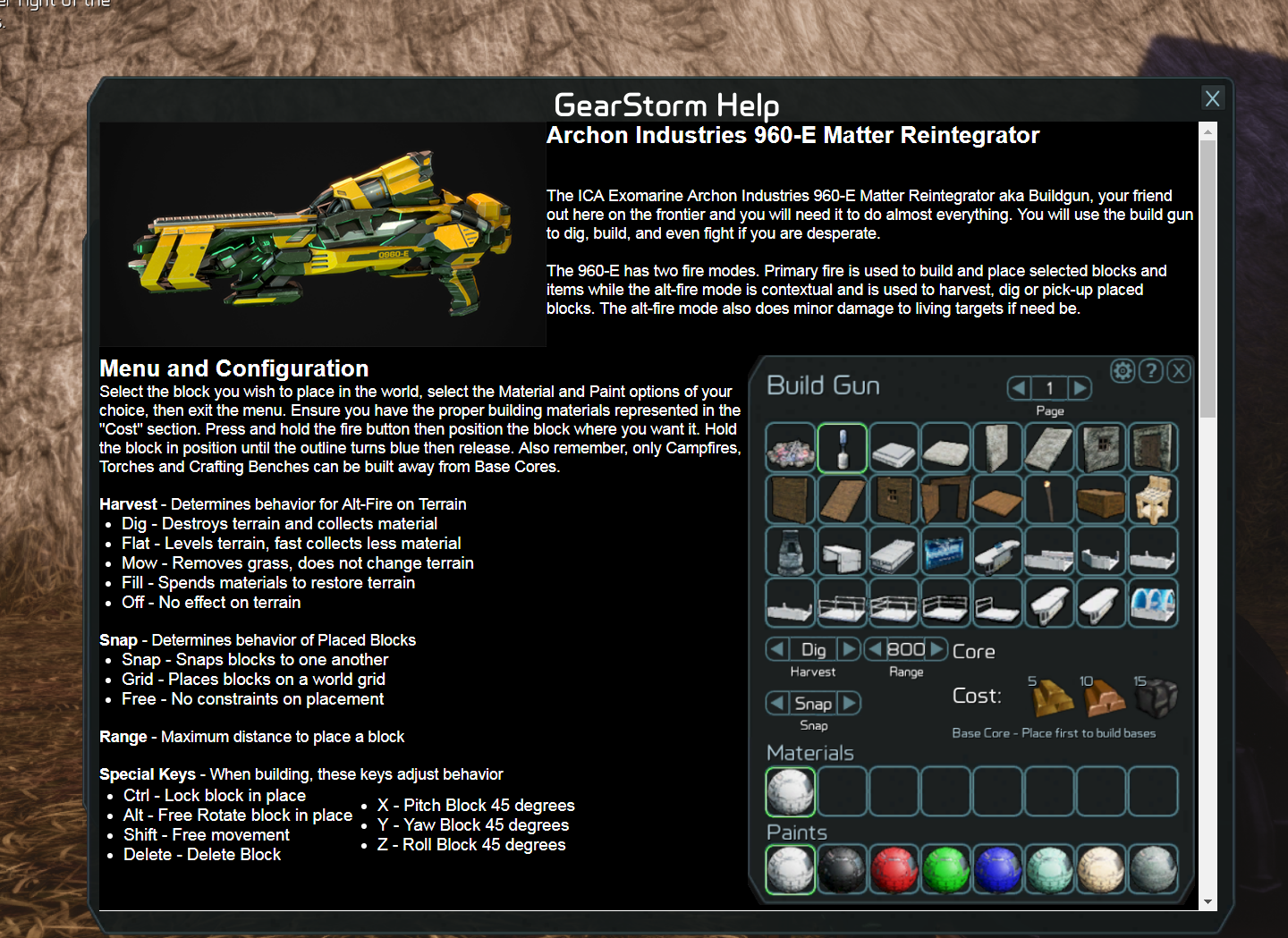Select the flat white metal slab
Screen dimensions: 1288x938
[x=894, y=447]
